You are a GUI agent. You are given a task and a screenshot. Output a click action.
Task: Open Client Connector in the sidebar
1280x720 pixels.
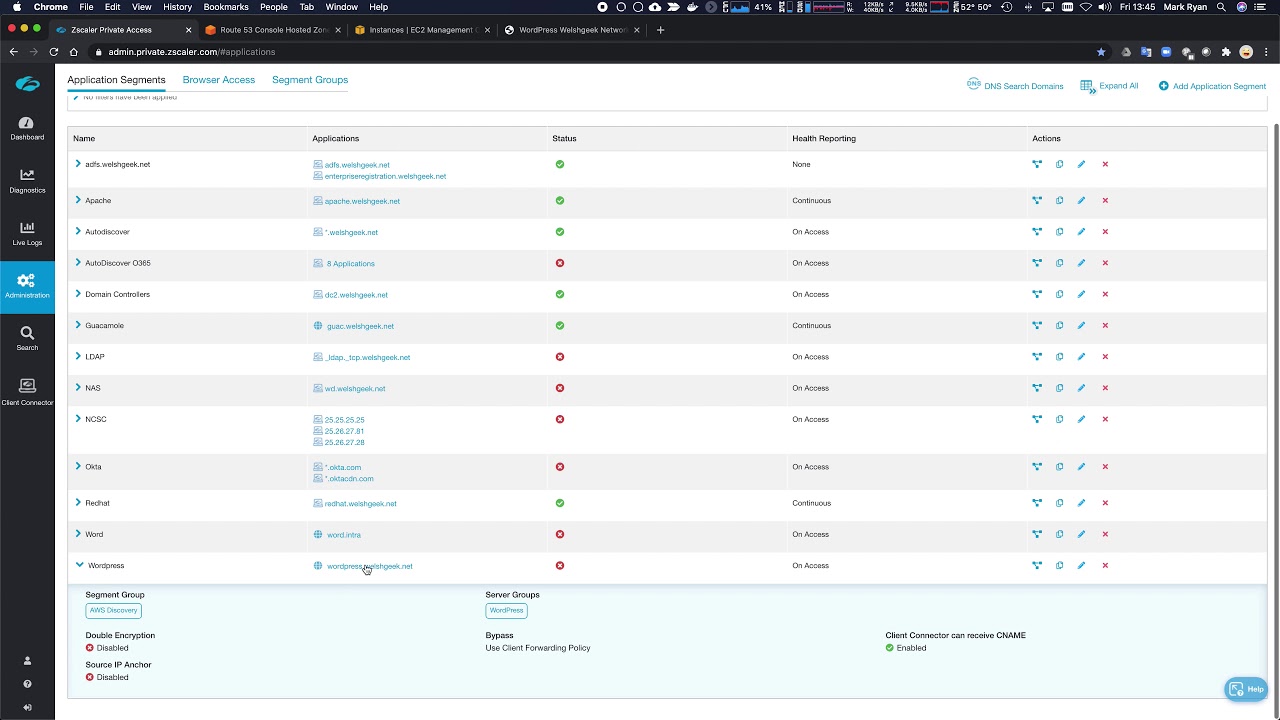point(27,392)
